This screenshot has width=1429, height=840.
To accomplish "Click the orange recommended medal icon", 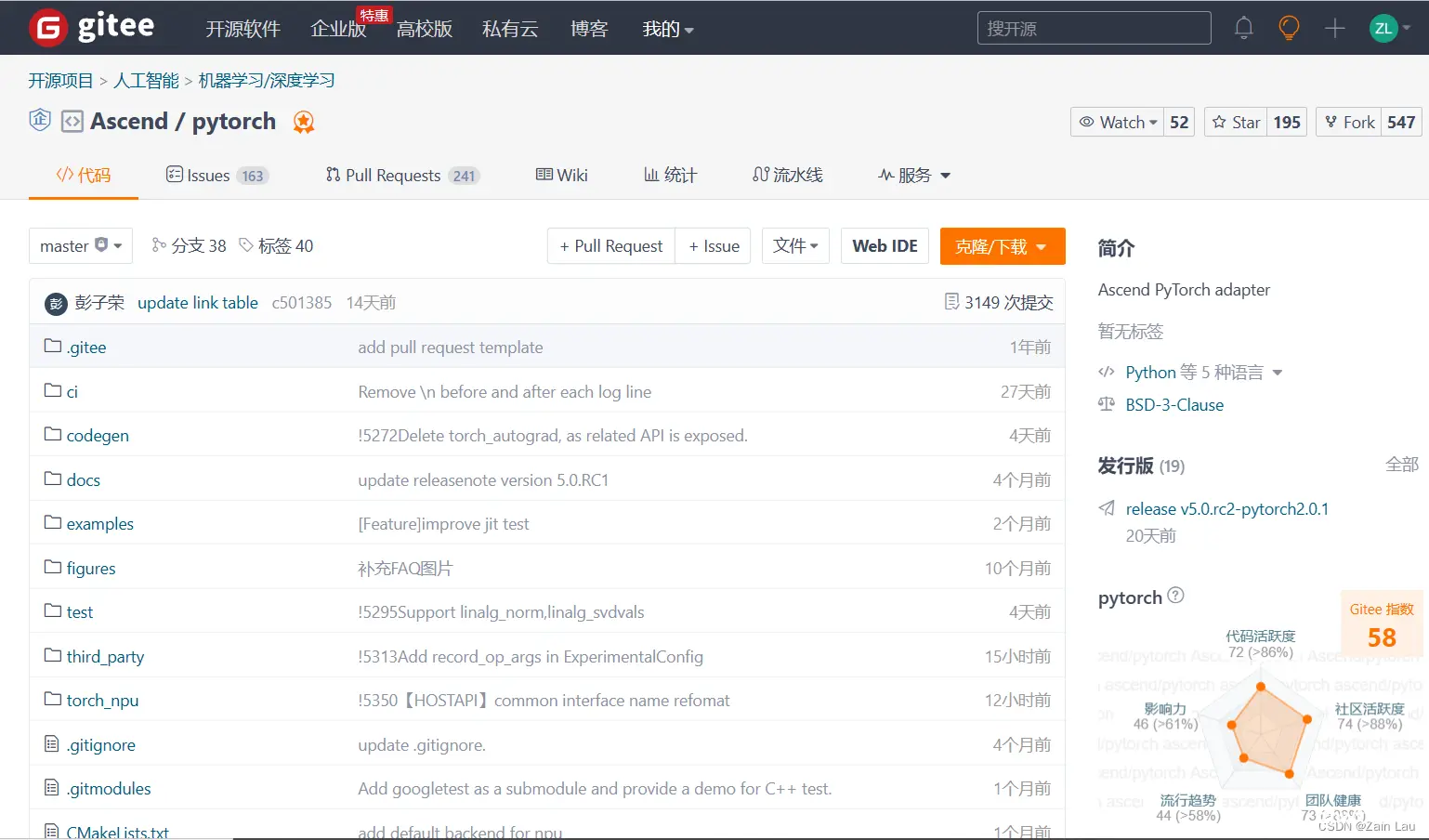I will click(x=304, y=122).
